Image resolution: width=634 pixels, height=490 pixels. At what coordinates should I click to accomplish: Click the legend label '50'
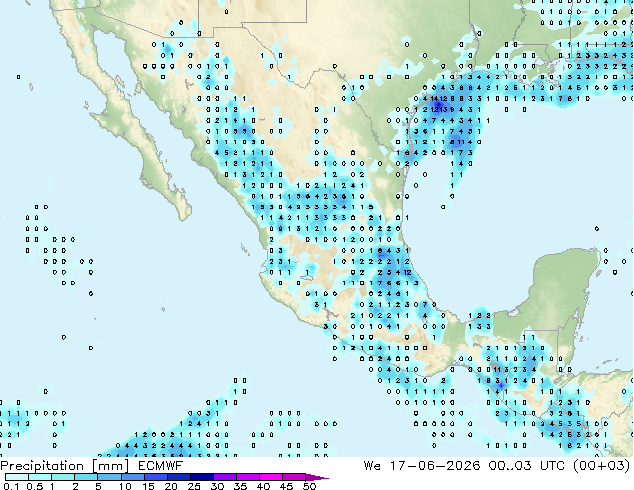pos(309,486)
